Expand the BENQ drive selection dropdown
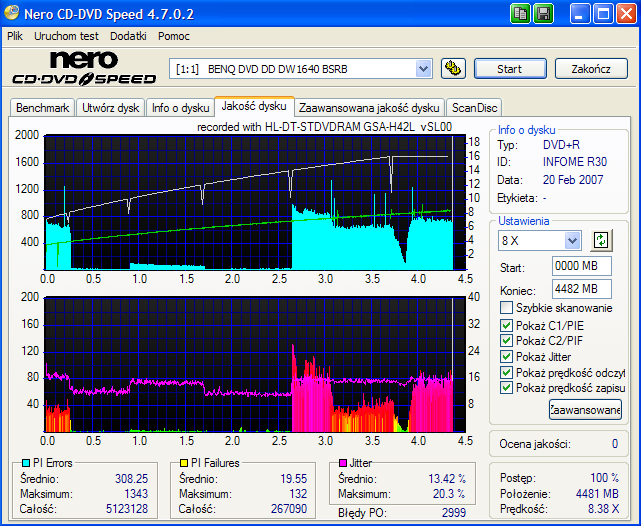The image size is (641, 526). point(423,69)
